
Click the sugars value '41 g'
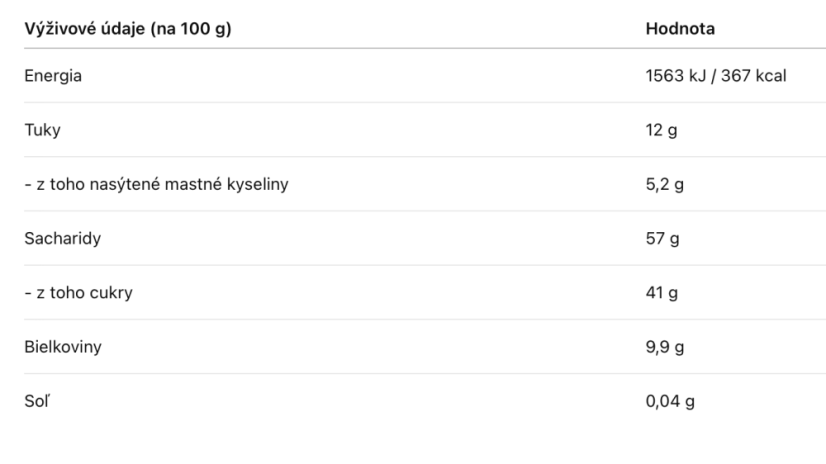click(662, 293)
